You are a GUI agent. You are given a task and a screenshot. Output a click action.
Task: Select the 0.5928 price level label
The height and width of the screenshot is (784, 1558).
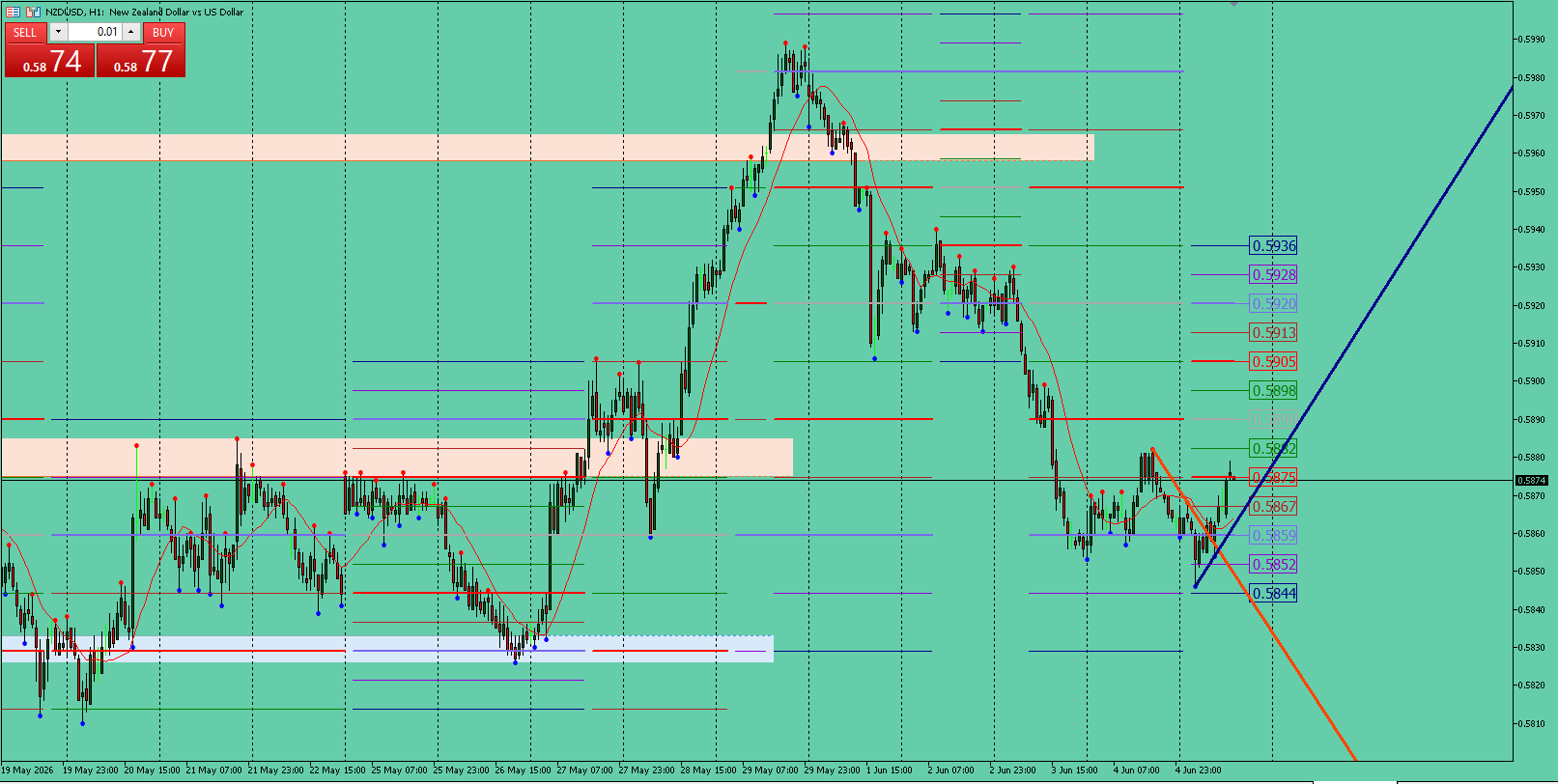pyautogui.click(x=1273, y=274)
